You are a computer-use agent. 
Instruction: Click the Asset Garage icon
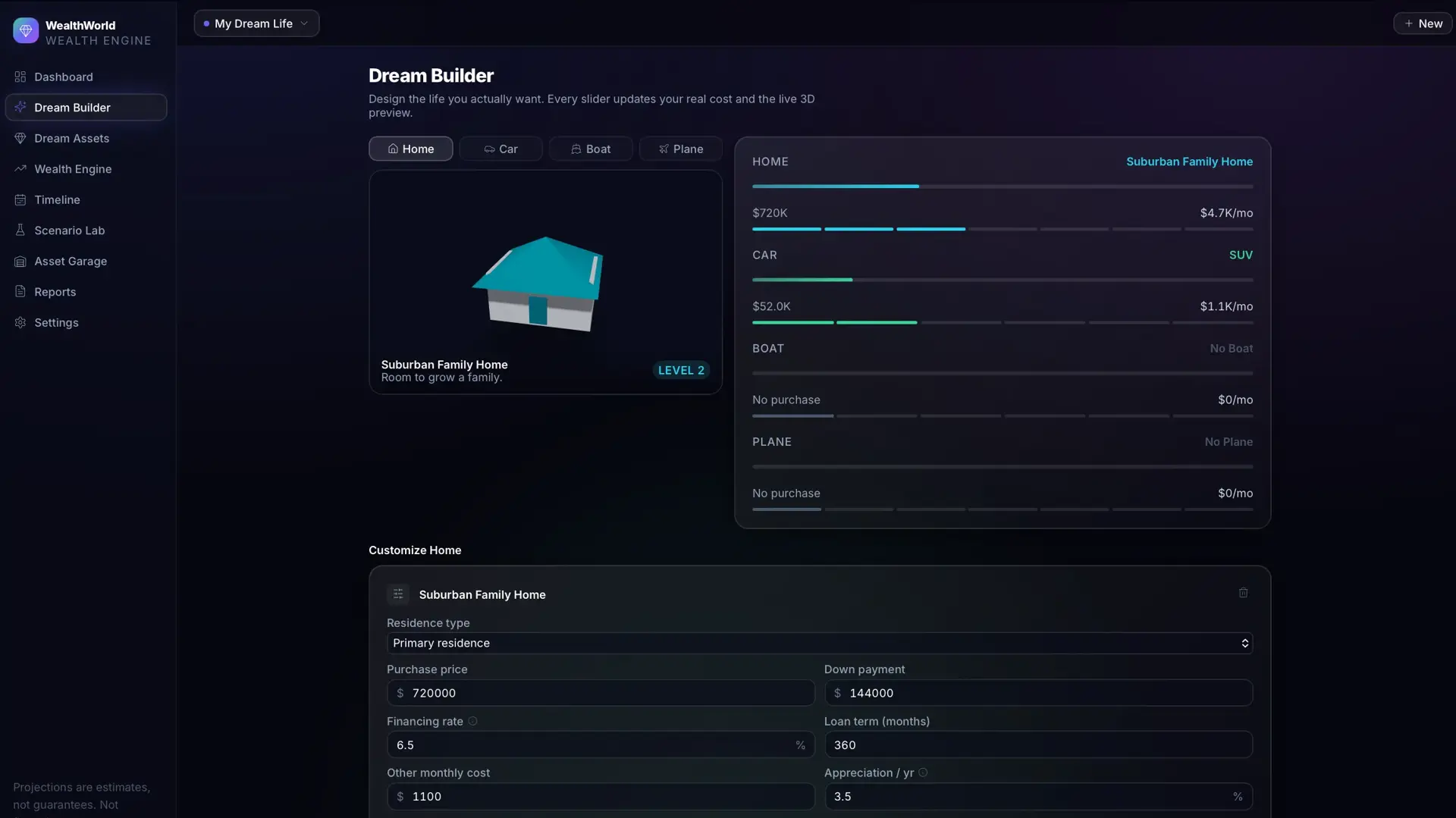tap(20, 261)
